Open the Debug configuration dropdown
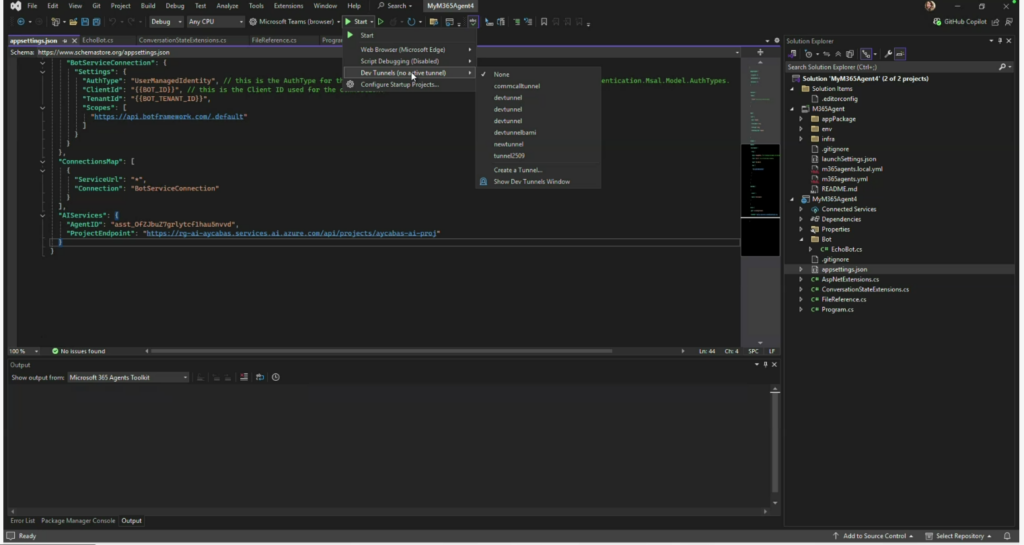Viewport: 1024px width, 545px height. coord(167,22)
